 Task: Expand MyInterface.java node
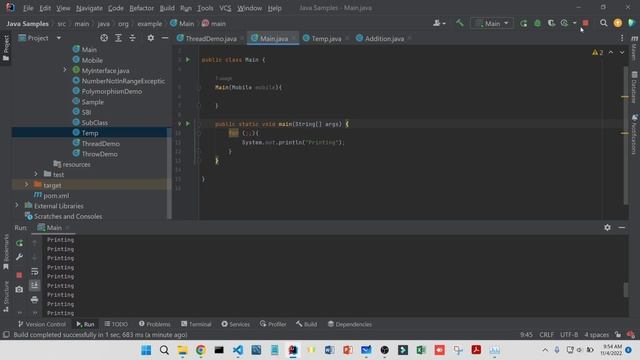[x=64, y=70]
